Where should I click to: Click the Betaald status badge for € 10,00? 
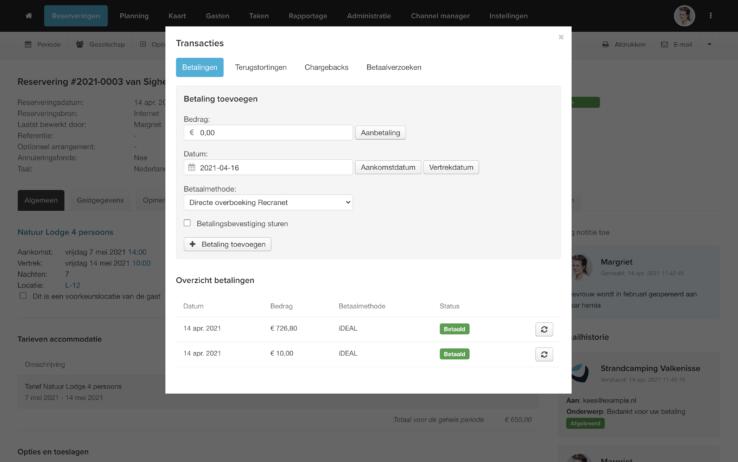[454, 354]
